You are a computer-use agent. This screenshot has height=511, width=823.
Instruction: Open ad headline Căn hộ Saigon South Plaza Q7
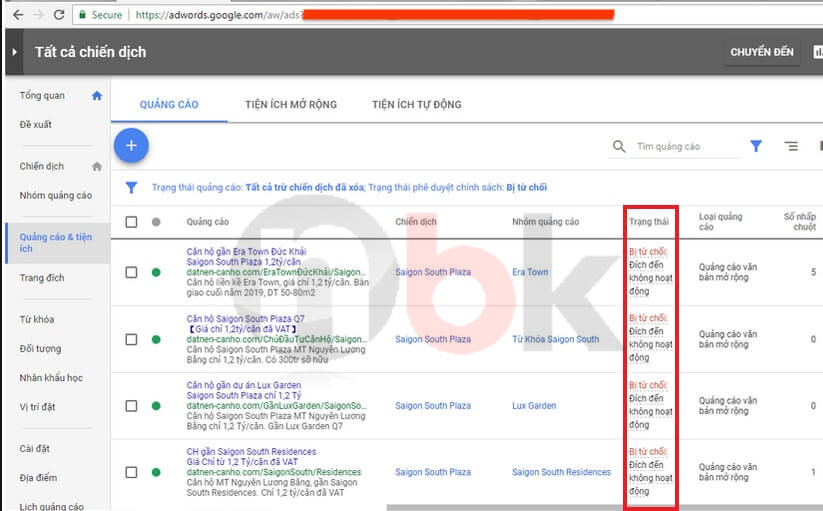click(245, 319)
